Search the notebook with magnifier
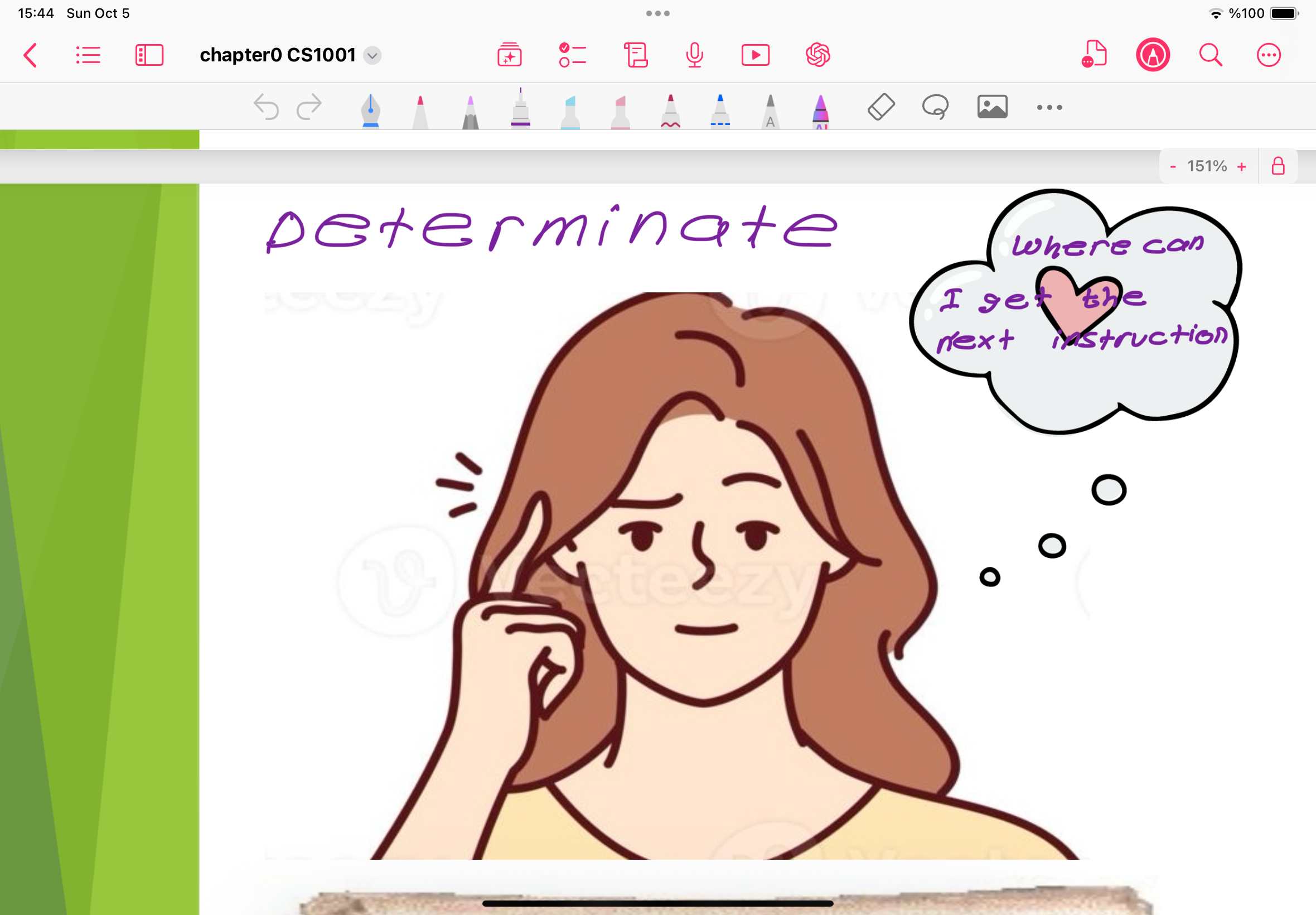 [1211, 55]
